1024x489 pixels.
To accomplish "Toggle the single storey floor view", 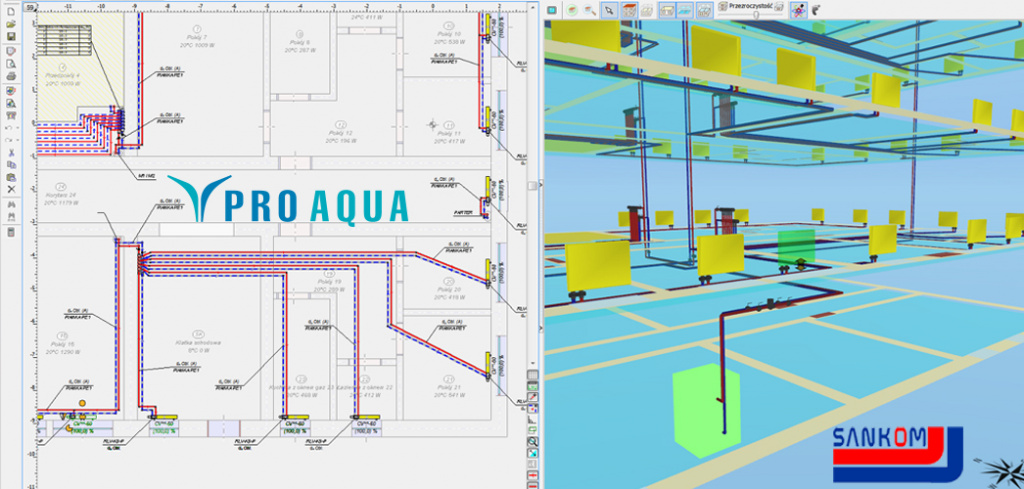I will click(x=667, y=10).
